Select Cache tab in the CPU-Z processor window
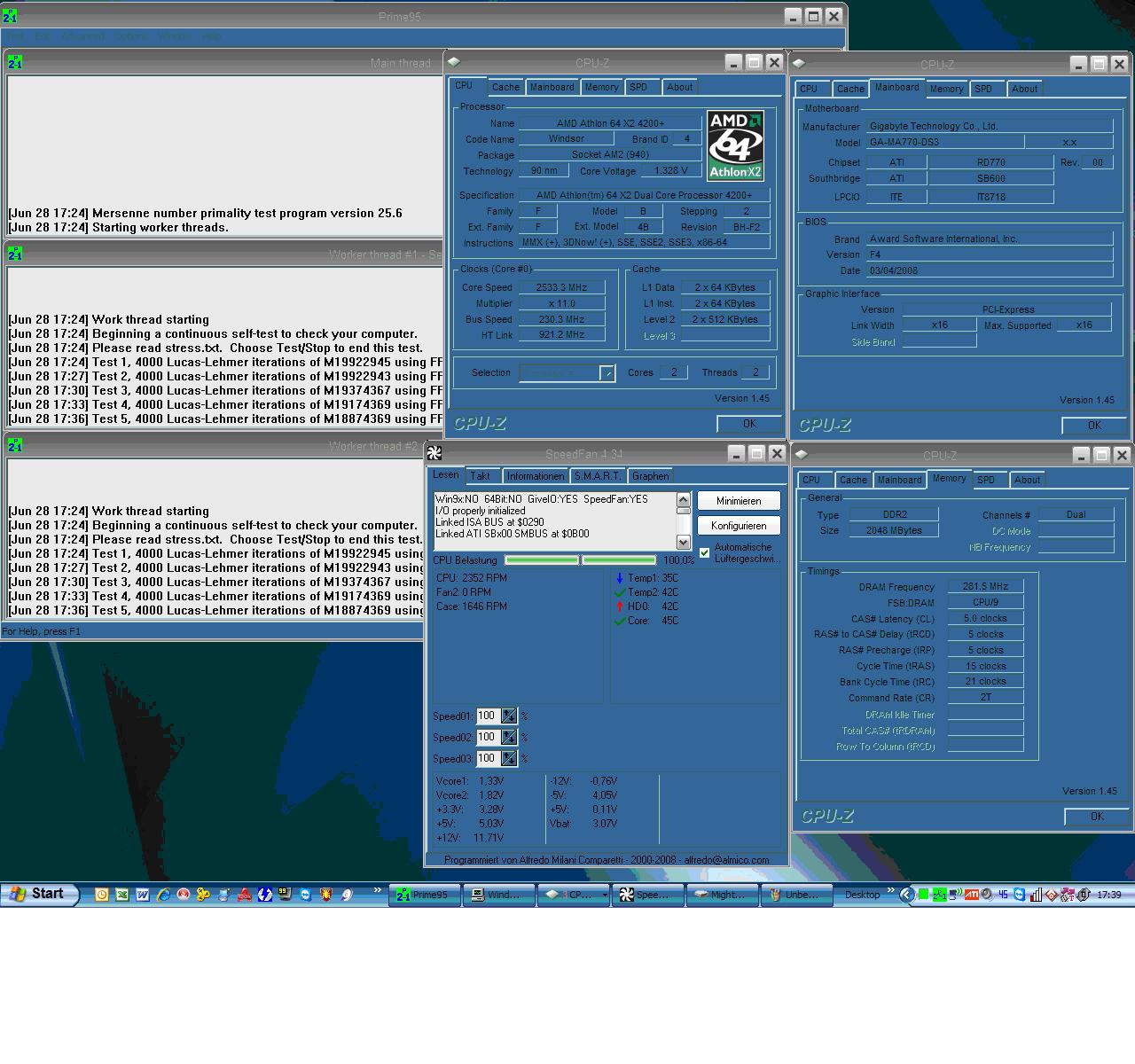 [x=505, y=87]
